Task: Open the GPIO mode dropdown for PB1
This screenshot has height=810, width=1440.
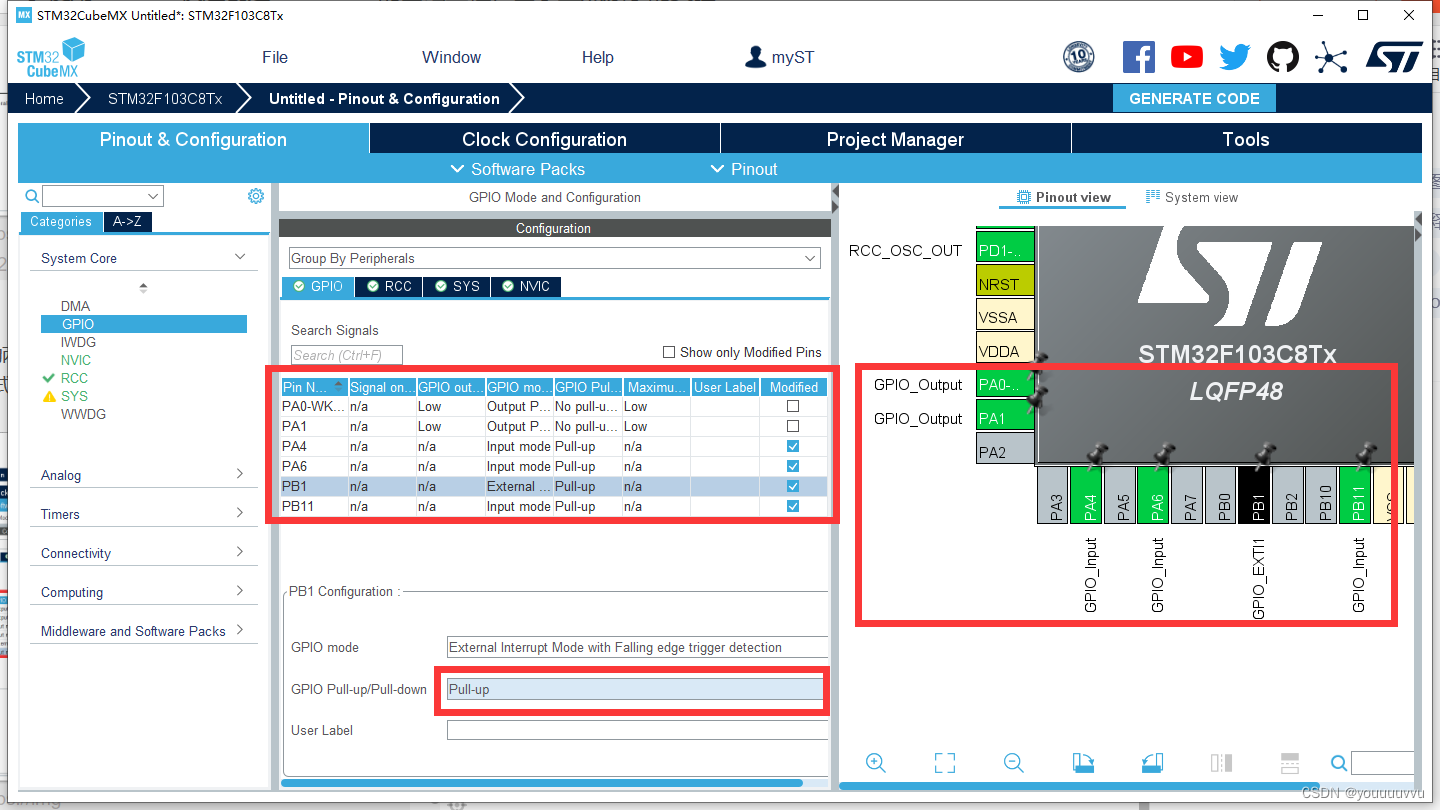Action: click(x=637, y=647)
